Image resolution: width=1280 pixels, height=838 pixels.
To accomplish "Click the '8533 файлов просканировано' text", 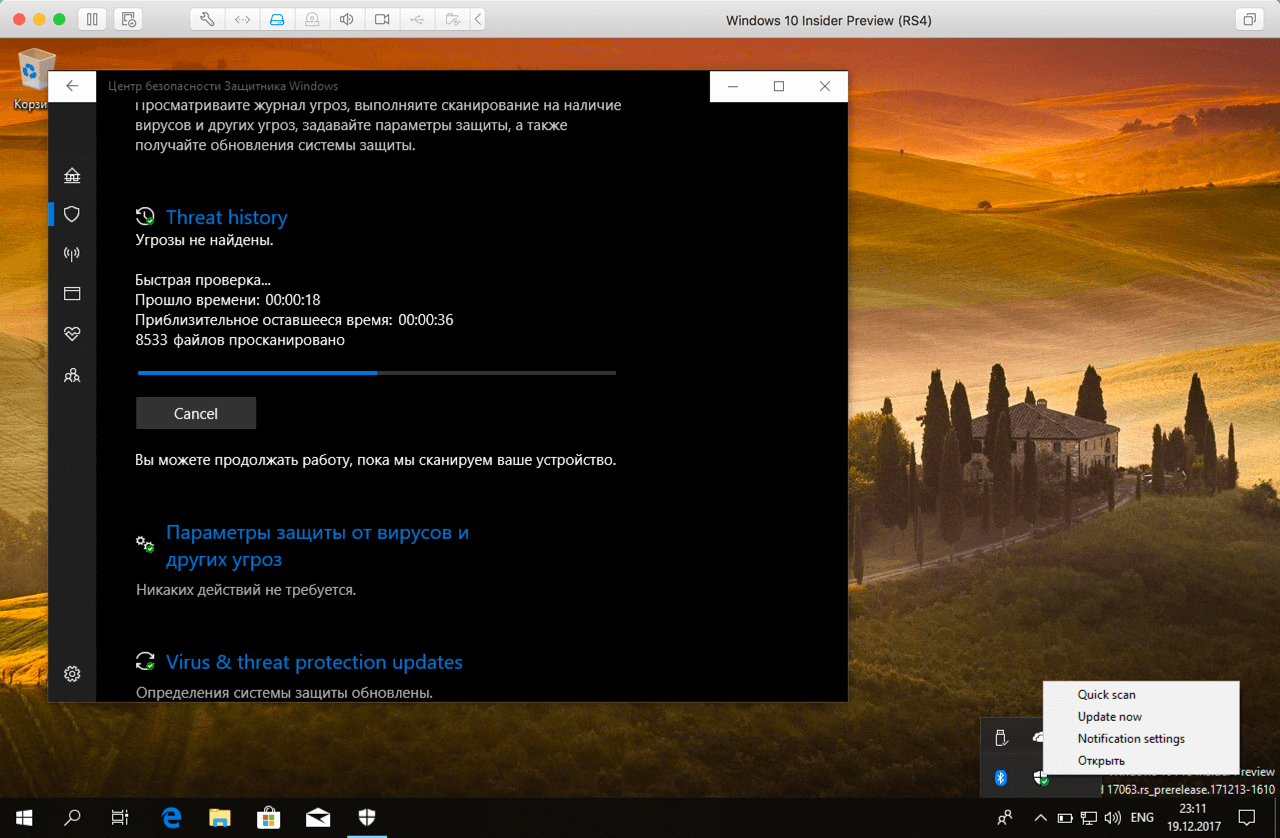I will coord(240,340).
